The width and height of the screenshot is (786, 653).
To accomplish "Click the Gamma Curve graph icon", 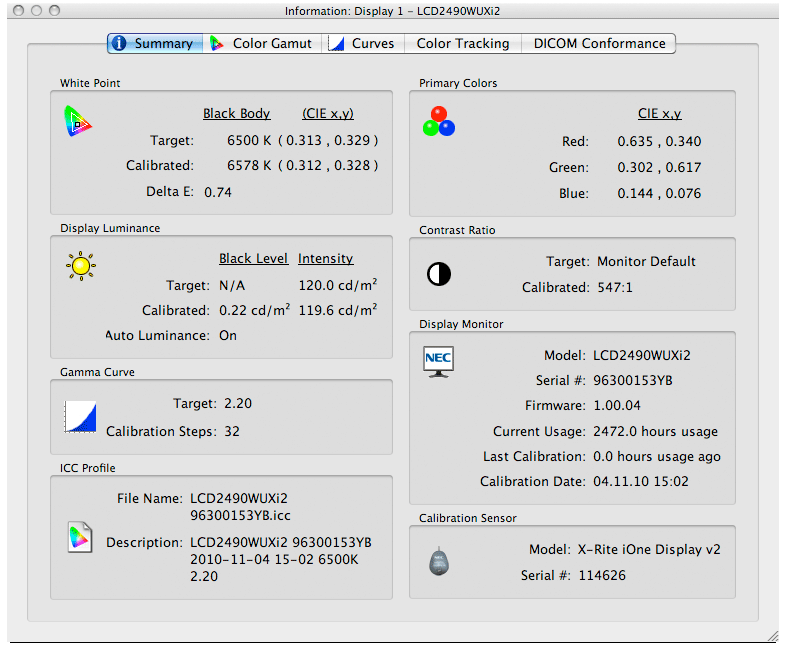I will pyautogui.click(x=79, y=416).
